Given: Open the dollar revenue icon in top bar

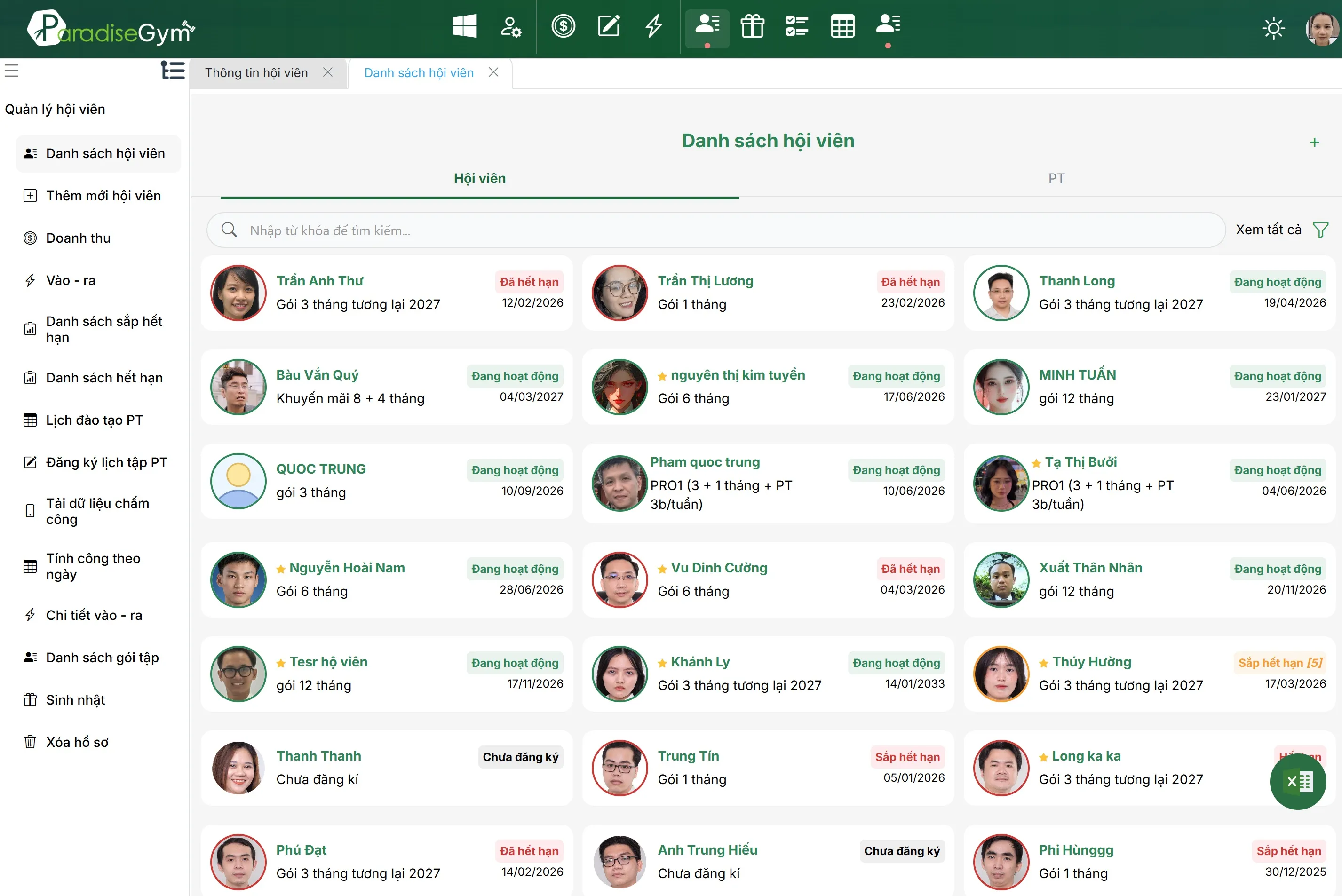Looking at the screenshot, I should 564,26.
